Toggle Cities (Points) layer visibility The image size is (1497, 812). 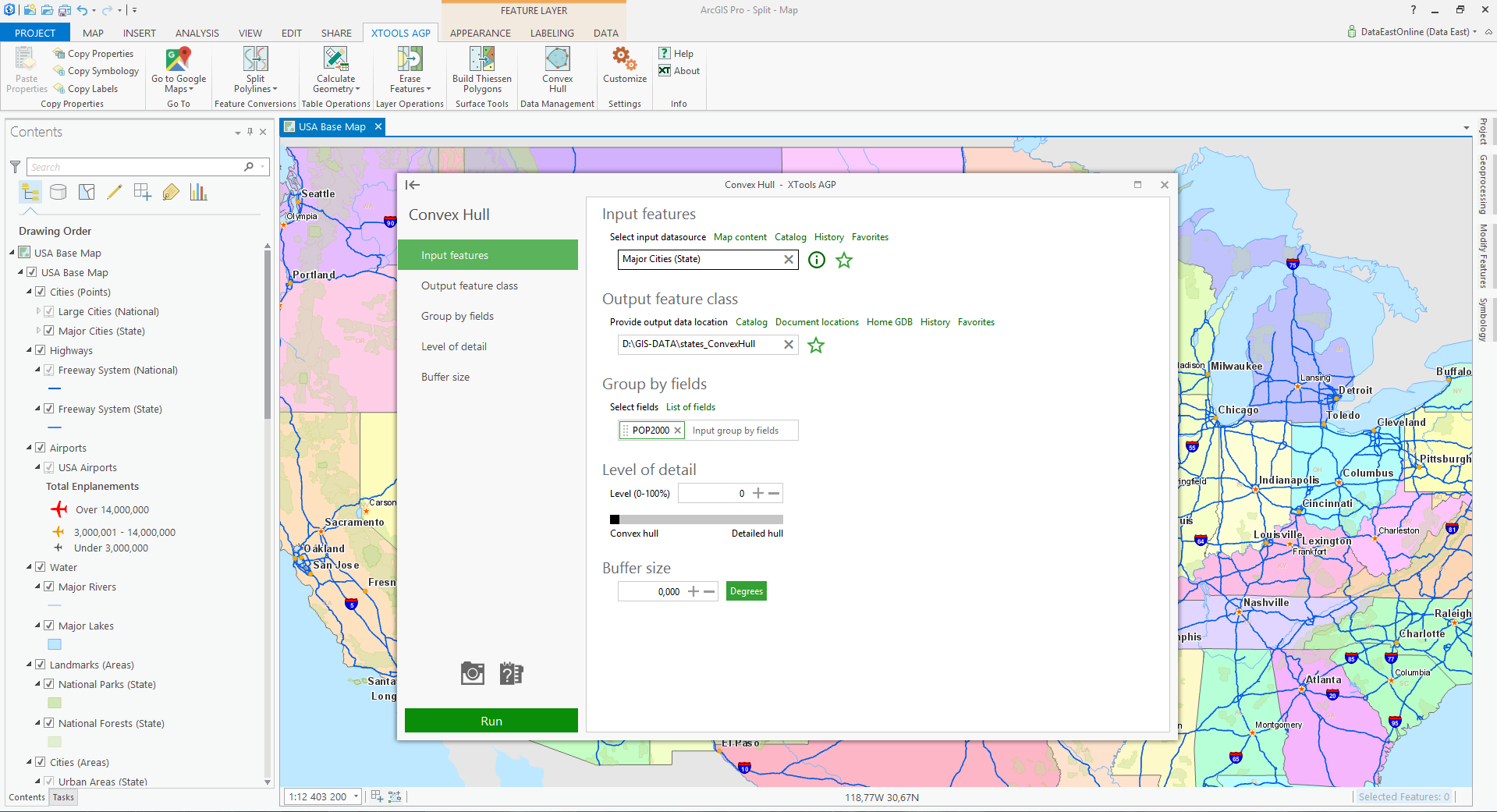(x=41, y=292)
